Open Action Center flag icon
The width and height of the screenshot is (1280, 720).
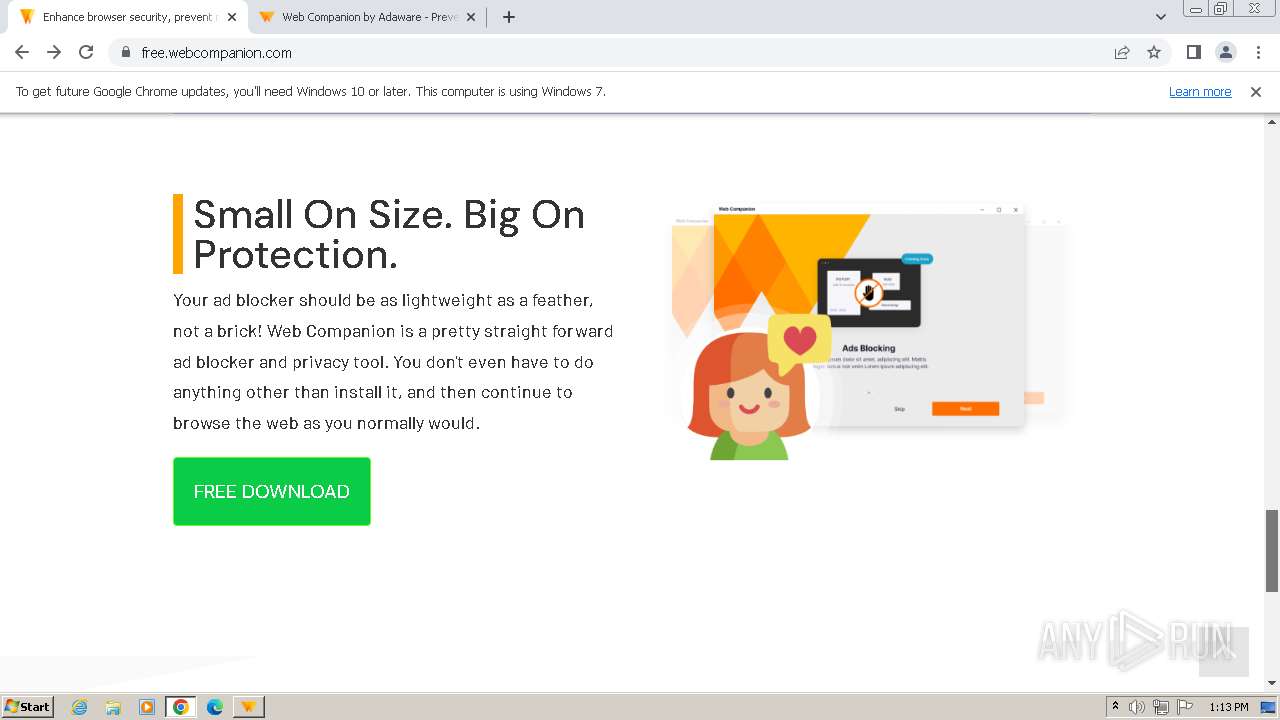tap(1185, 707)
